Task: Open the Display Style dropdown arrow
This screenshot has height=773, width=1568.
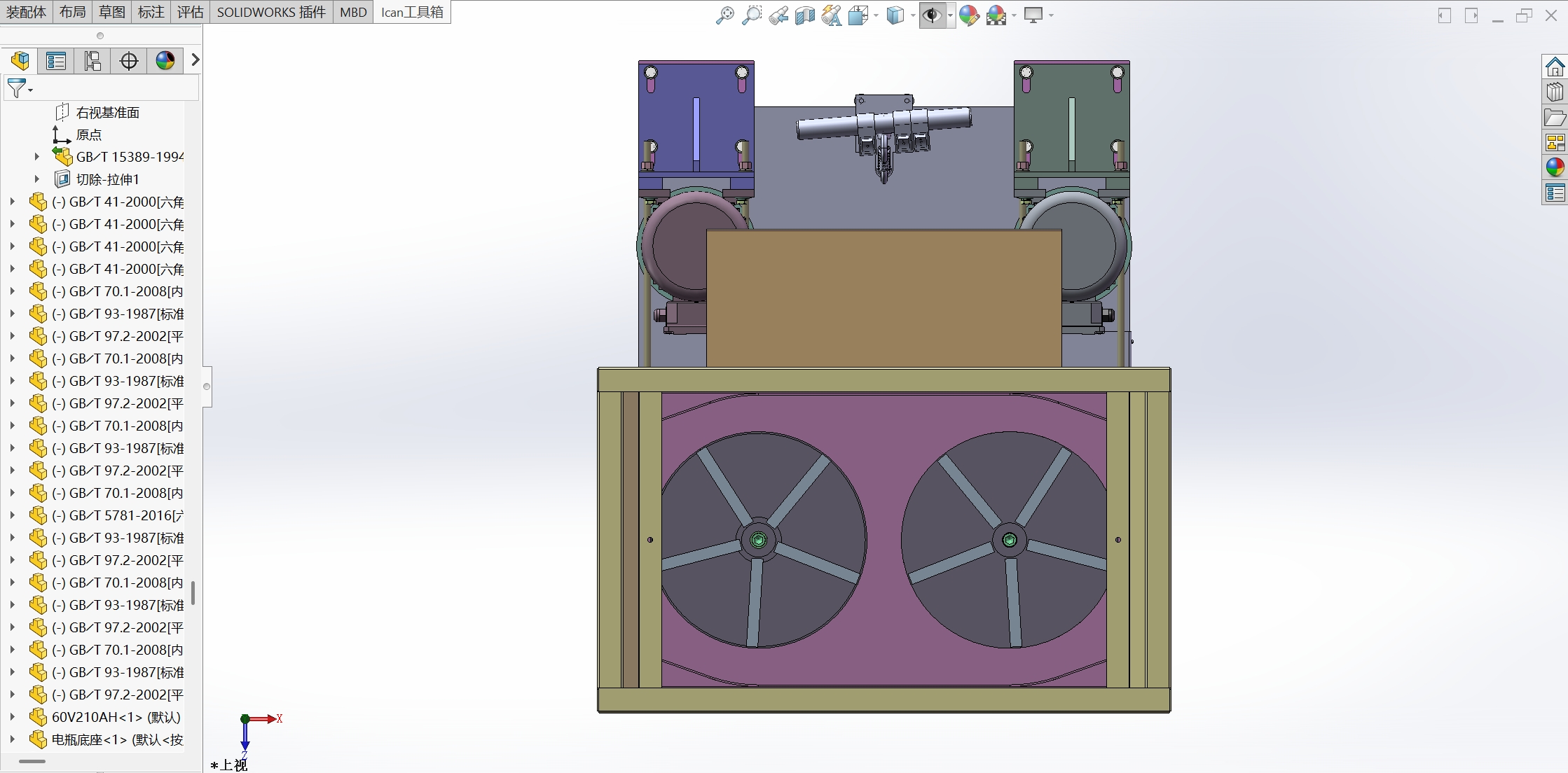Action: [x=913, y=15]
